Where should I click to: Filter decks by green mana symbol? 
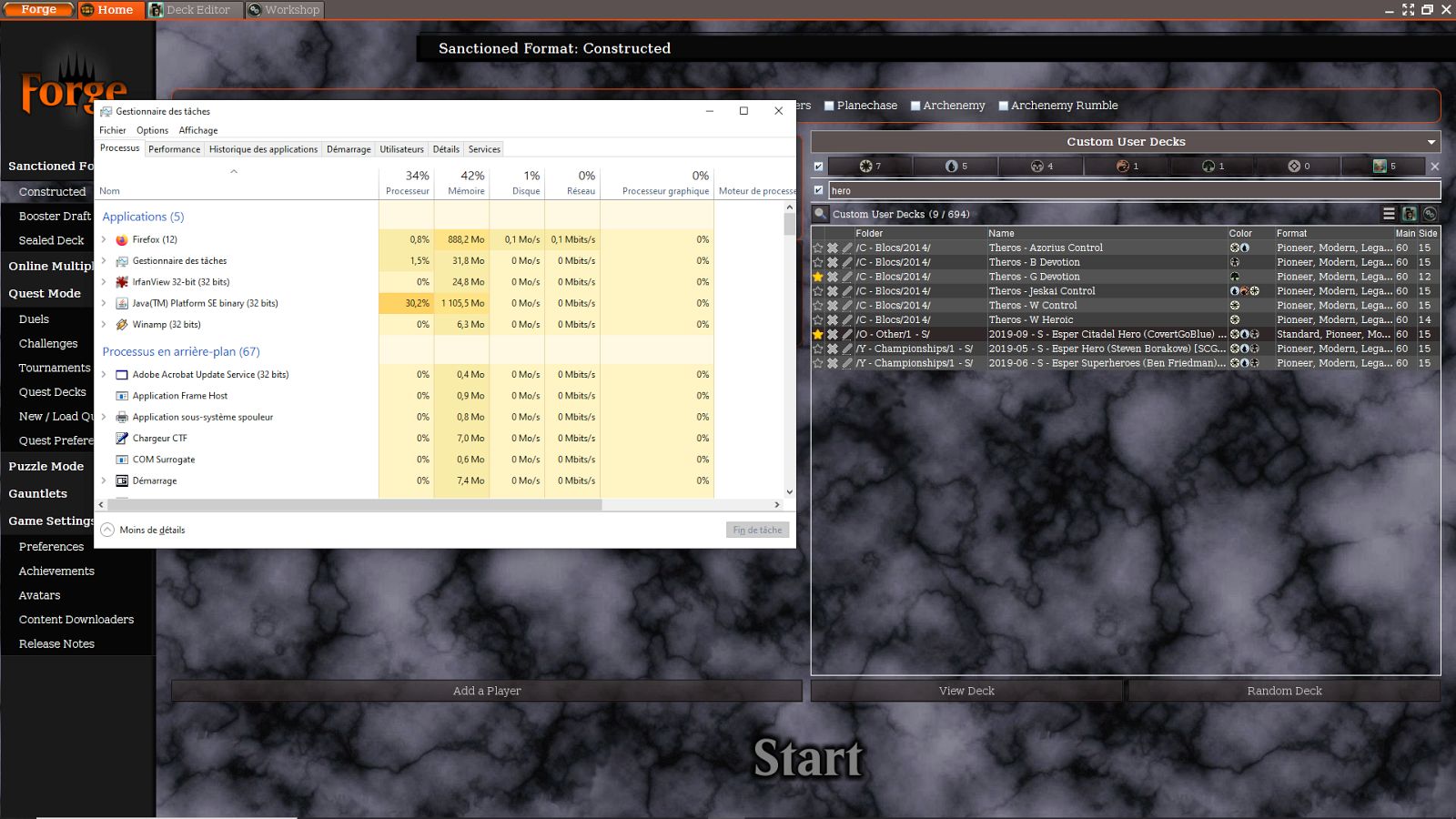[x=1212, y=166]
